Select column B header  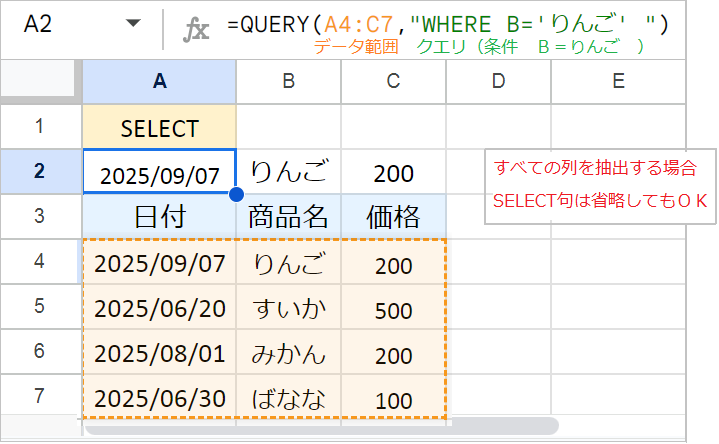click(288, 81)
